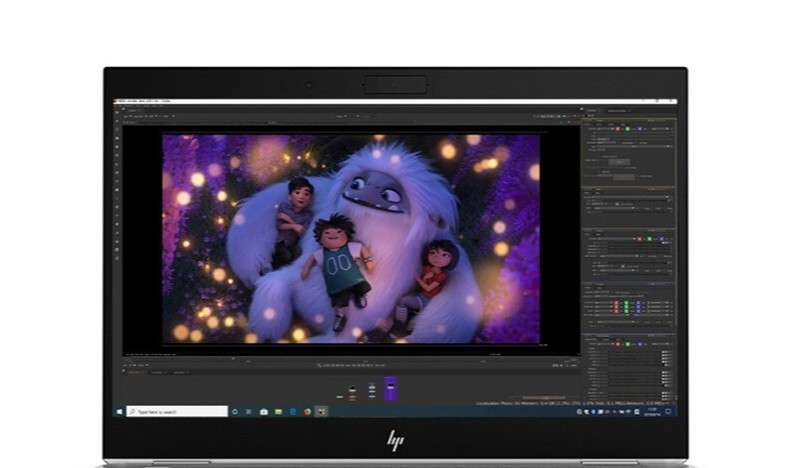Toggle red channel in top properties panel
The width and height of the screenshot is (799, 468).
click(x=618, y=129)
